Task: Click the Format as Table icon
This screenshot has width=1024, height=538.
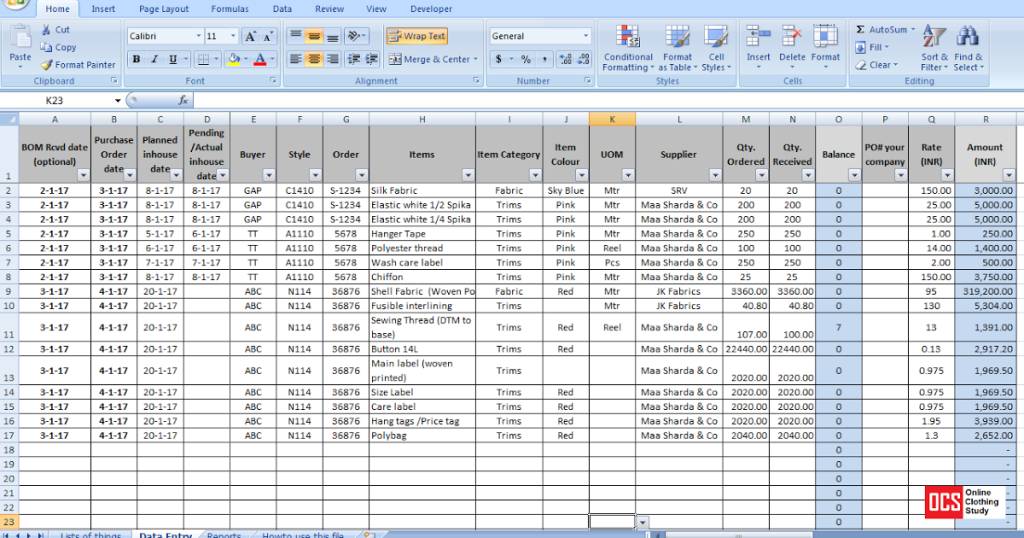Action: point(677,38)
